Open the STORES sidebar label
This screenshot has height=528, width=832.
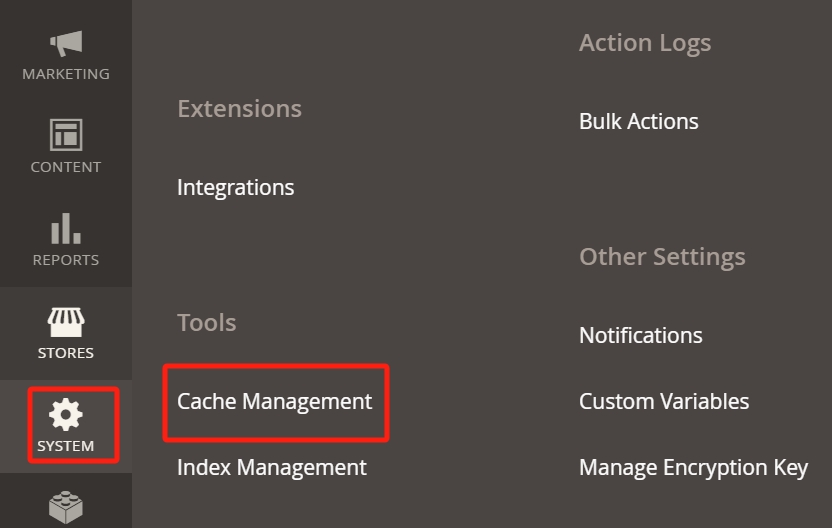click(x=66, y=353)
